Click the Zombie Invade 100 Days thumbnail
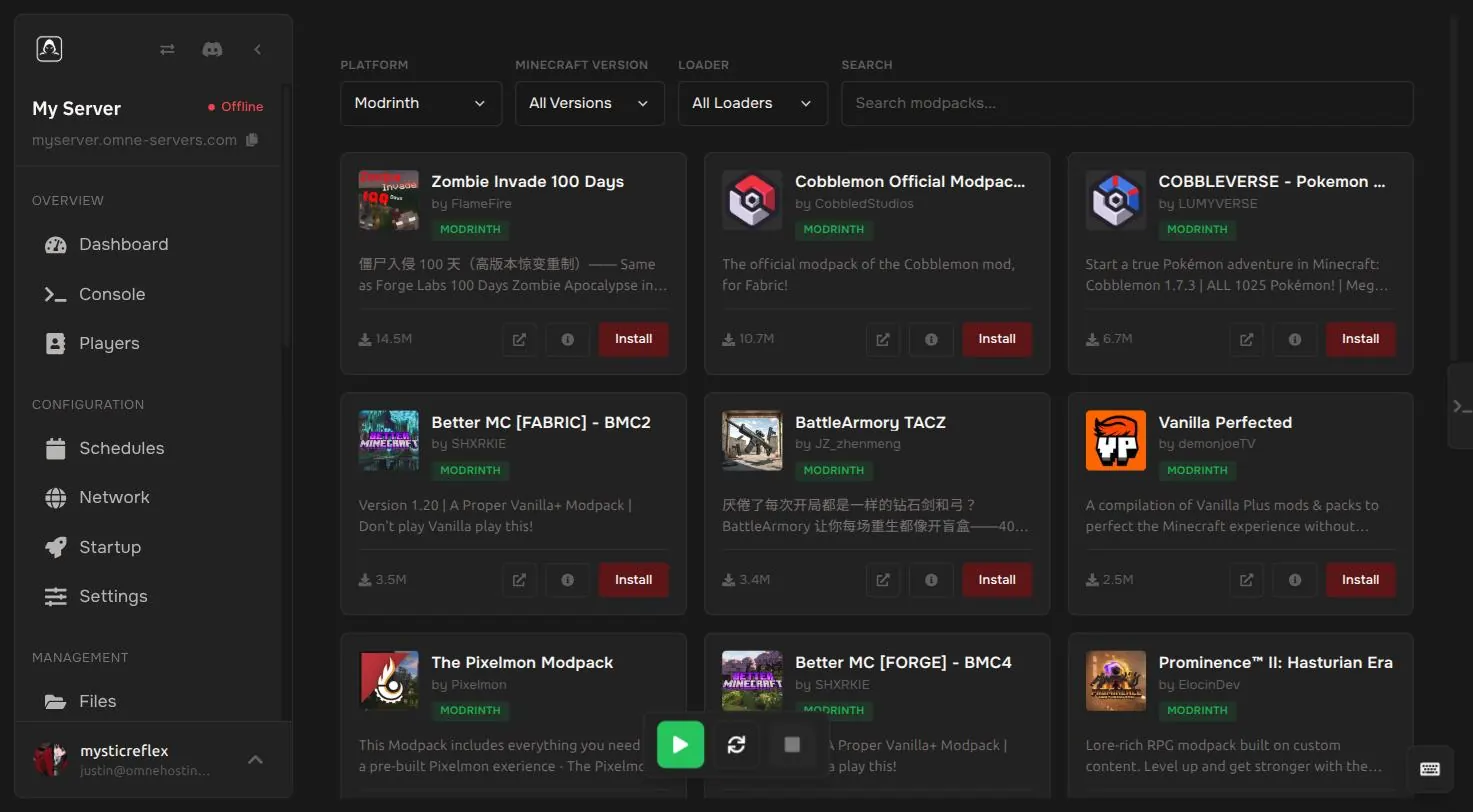 click(389, 200)
